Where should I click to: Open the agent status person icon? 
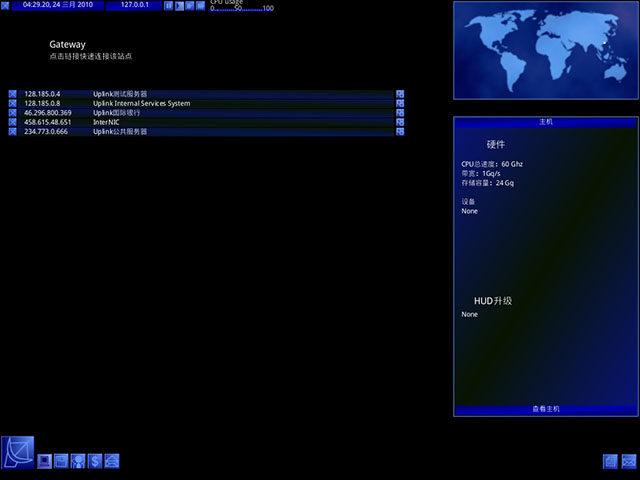point(78,461)
